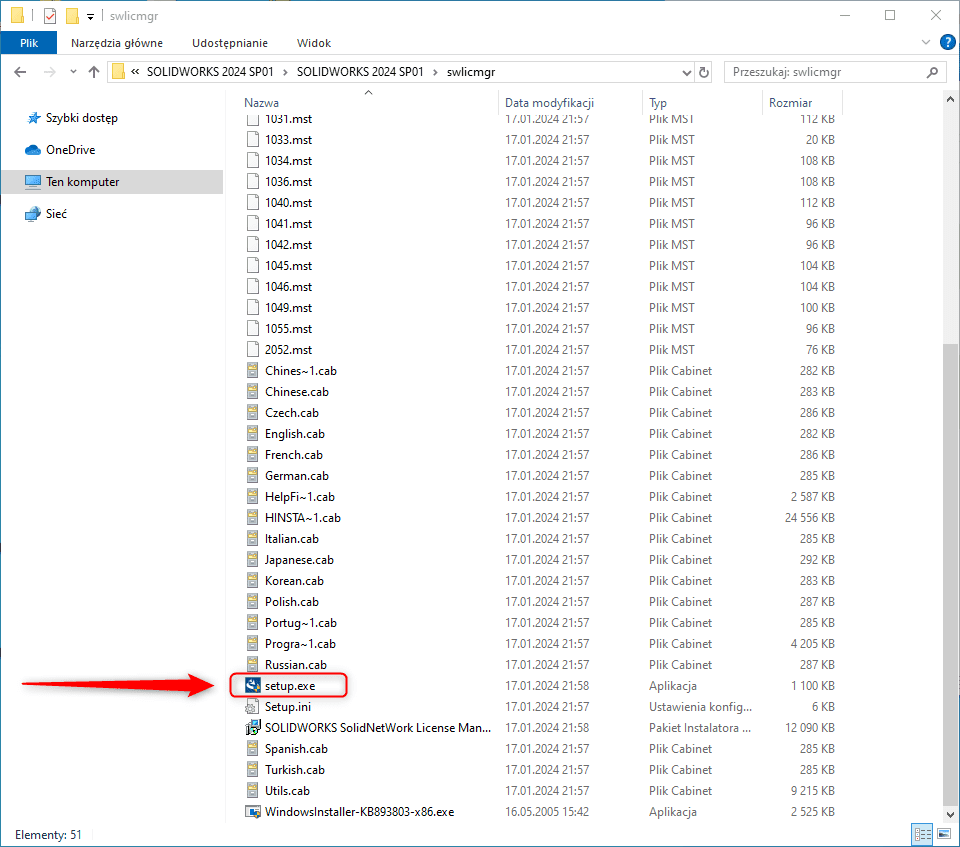Select Ten komputer in navigation pane
The height and width of the screenshot is (847, 960).
(x=83, y=182)
